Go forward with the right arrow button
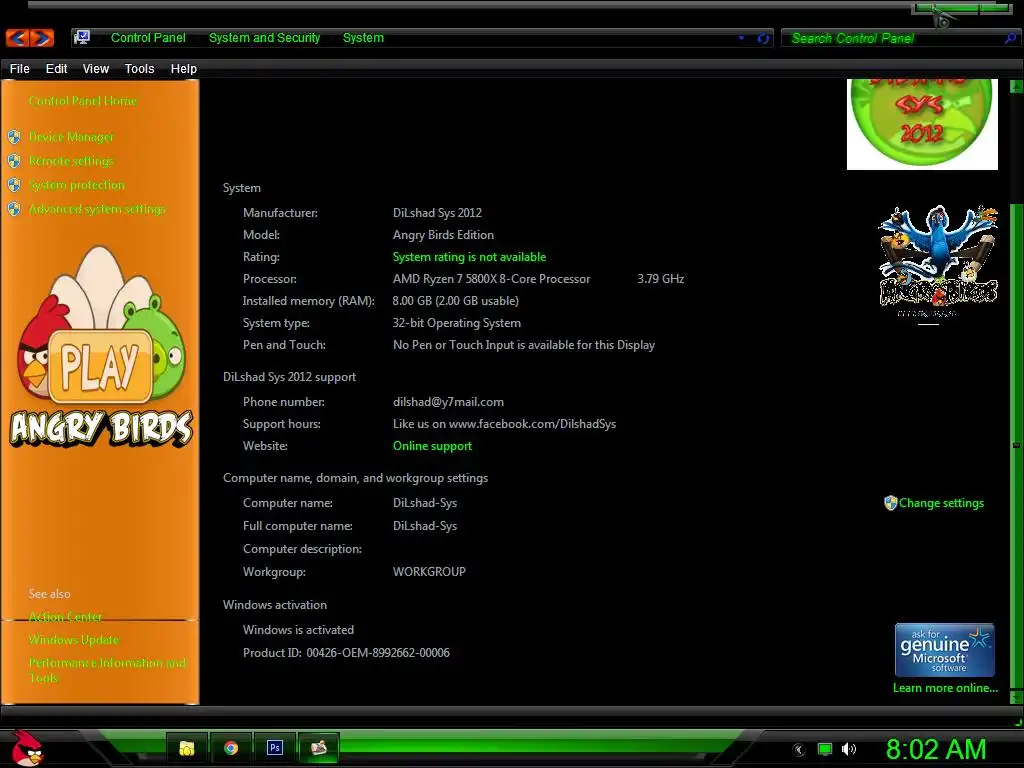The width and height of the screenshot is (1024, 768). [41, 38]
